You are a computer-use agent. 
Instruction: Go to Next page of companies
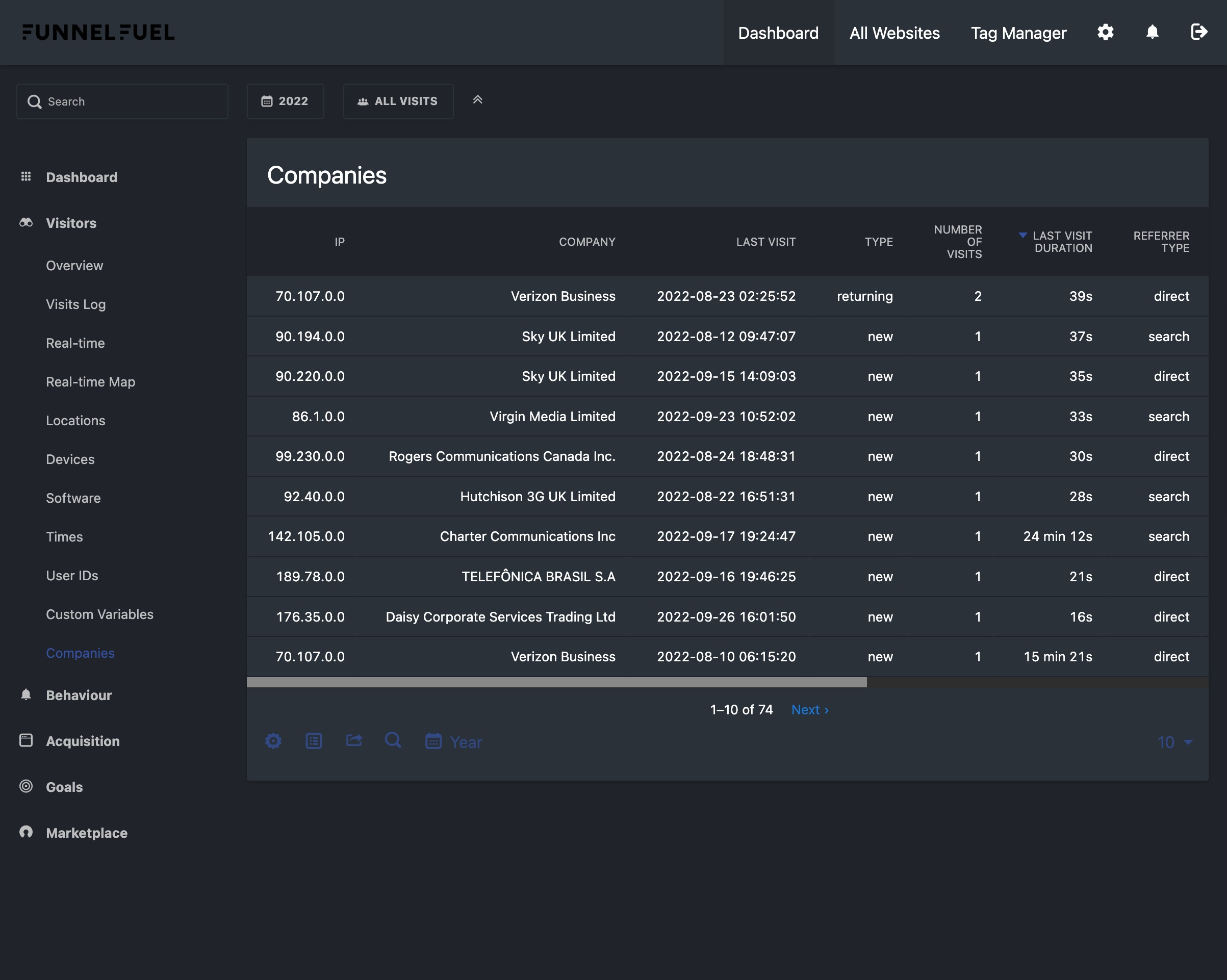click(x=810, y=710)
